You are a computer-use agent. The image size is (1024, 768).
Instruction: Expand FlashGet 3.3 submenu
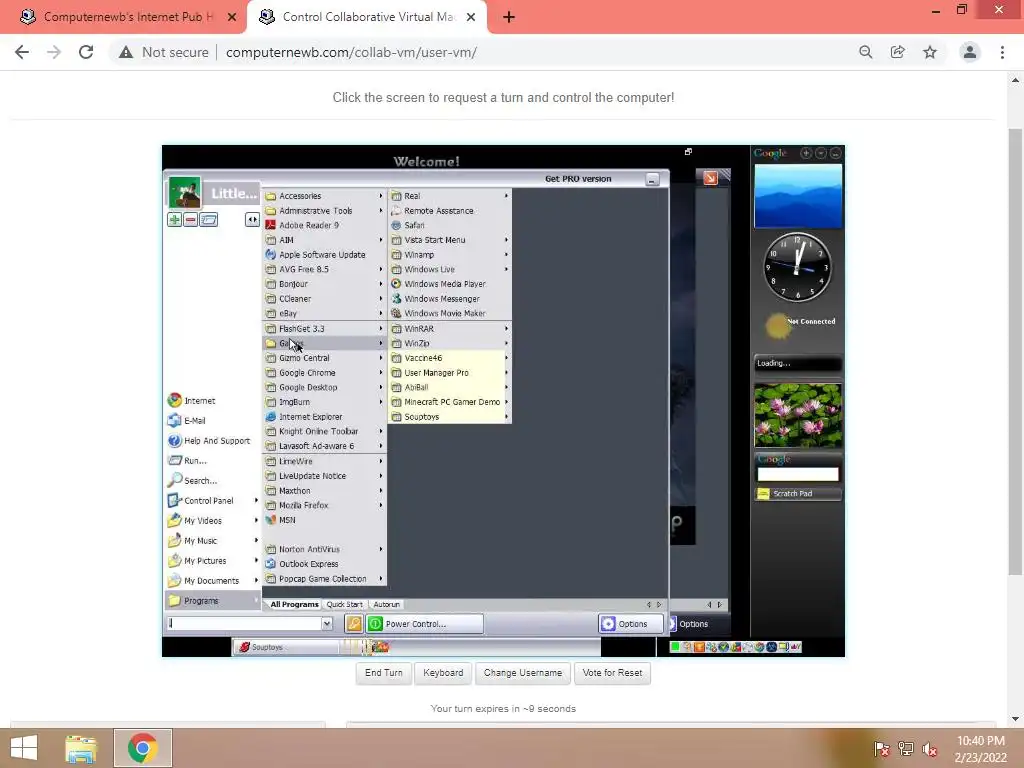coord(325,328)
